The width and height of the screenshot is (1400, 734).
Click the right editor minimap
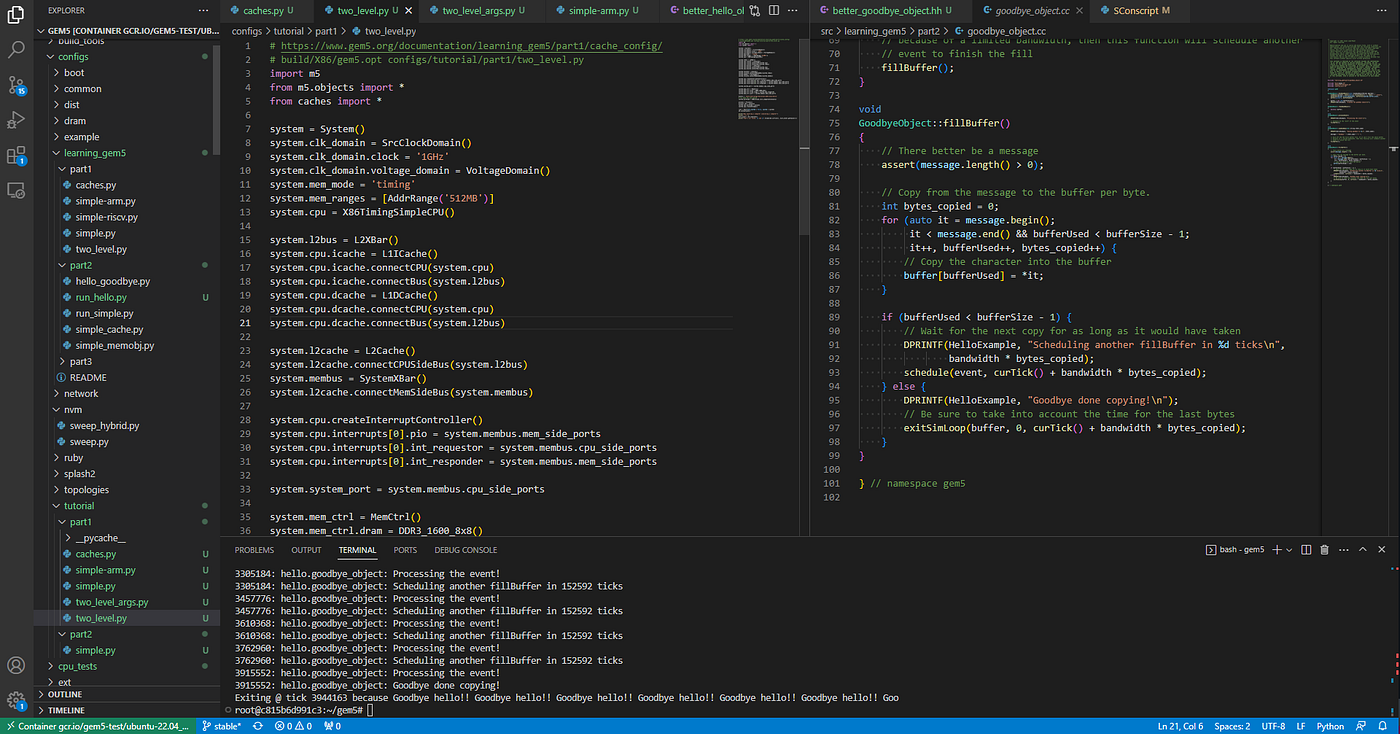tap(1353, 110)
